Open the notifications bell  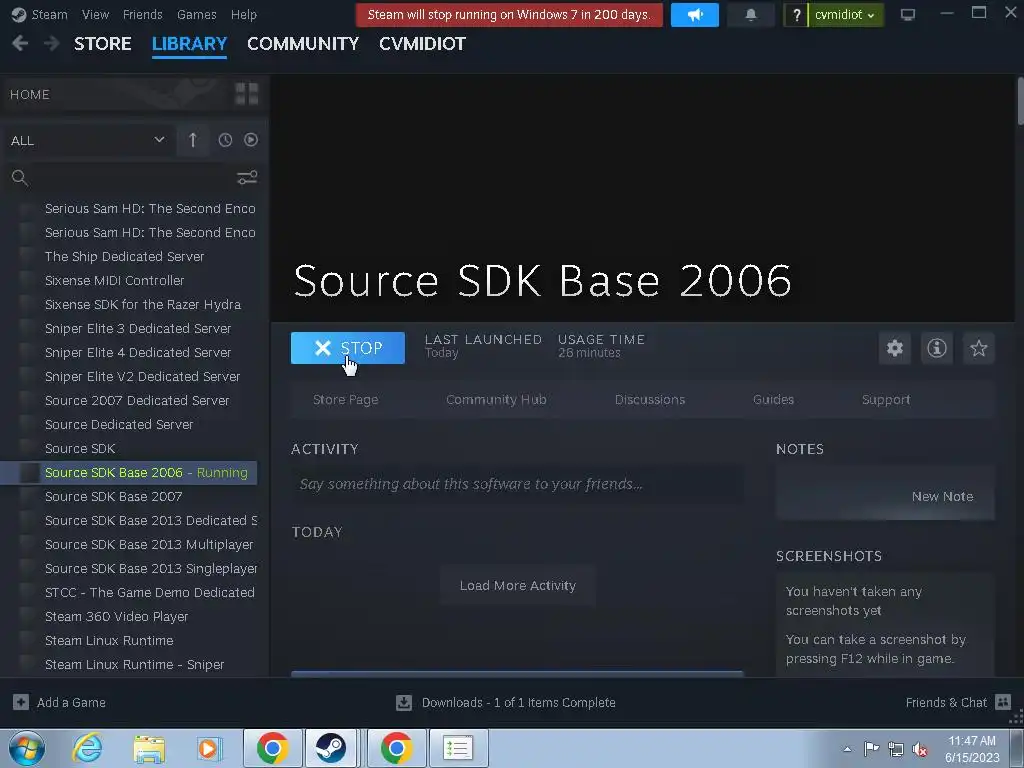(751, 14)
